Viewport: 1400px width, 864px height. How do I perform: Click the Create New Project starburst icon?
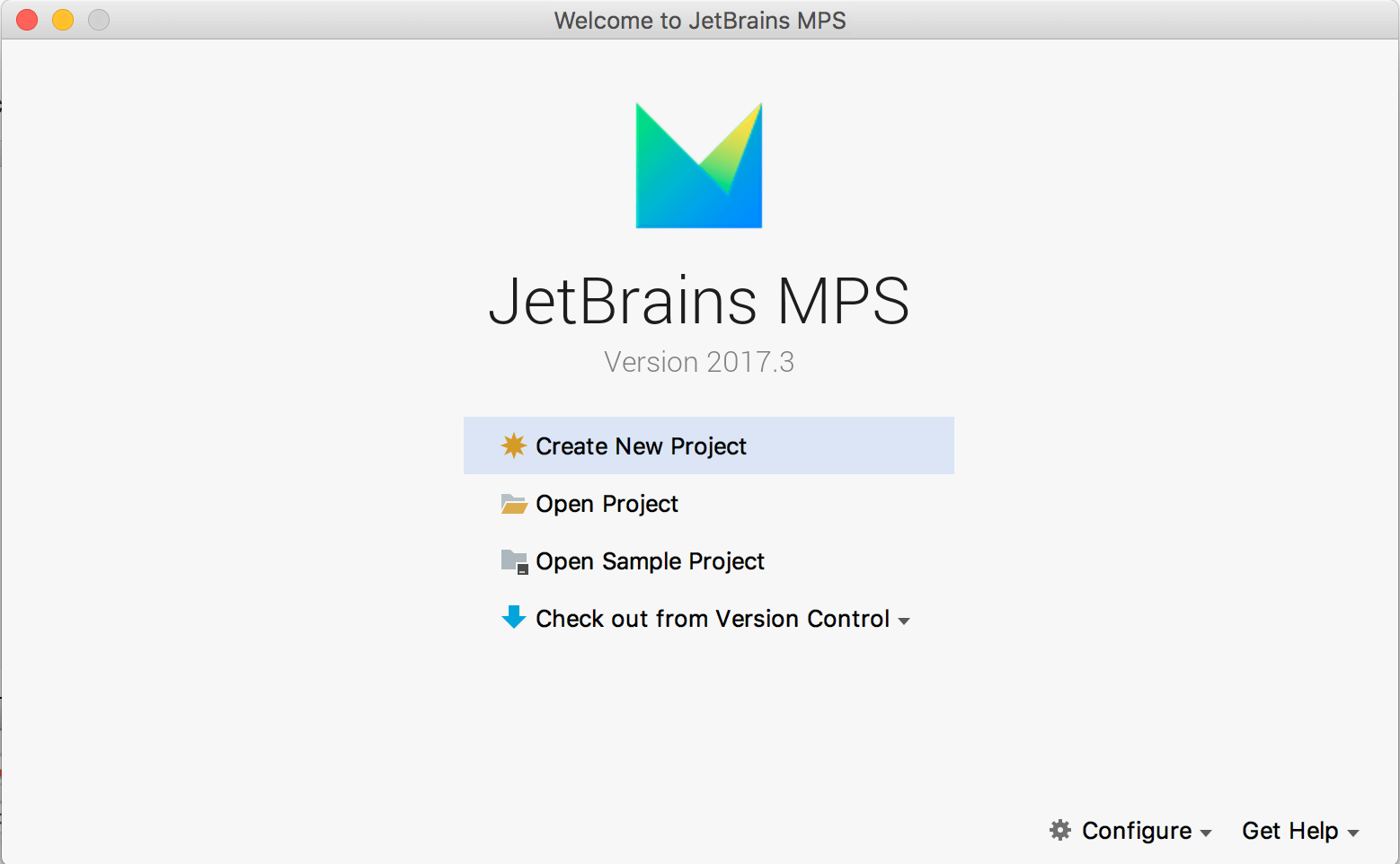[513, 445]
